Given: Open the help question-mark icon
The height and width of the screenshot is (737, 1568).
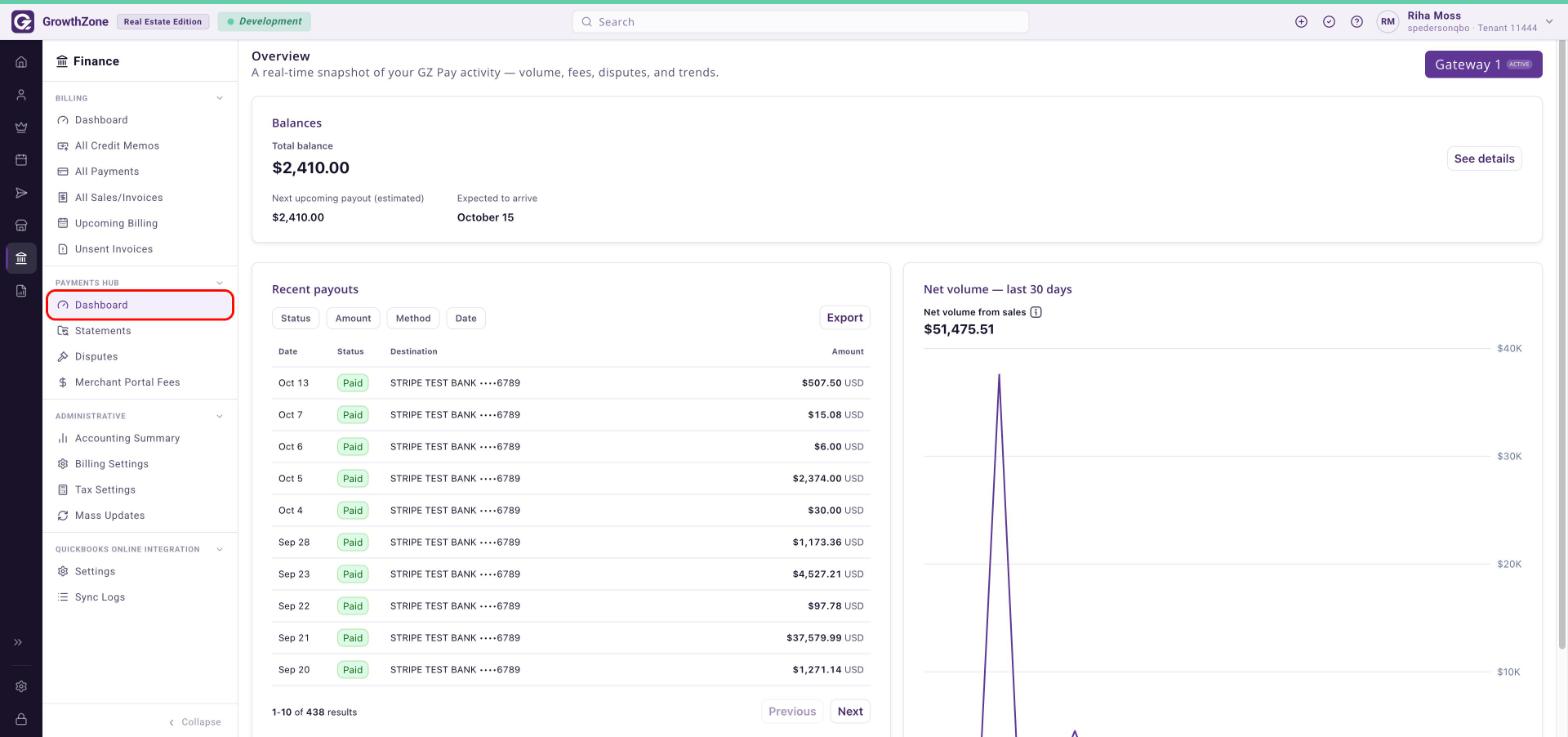Looking at the screenshot, I should point(1357,21).
